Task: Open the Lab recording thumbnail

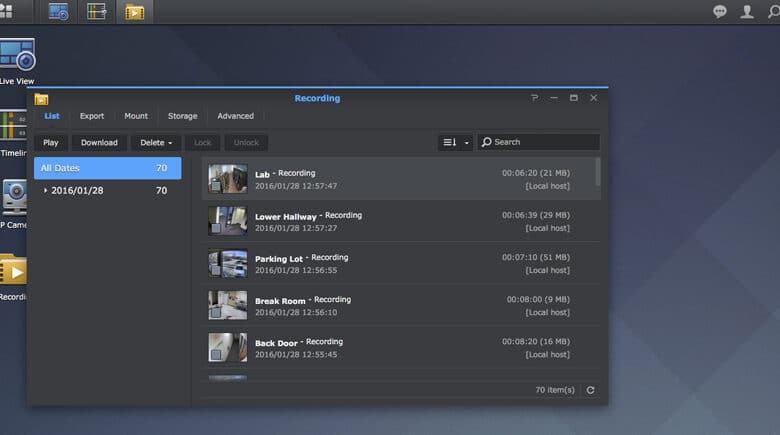Action: [228, 179]
